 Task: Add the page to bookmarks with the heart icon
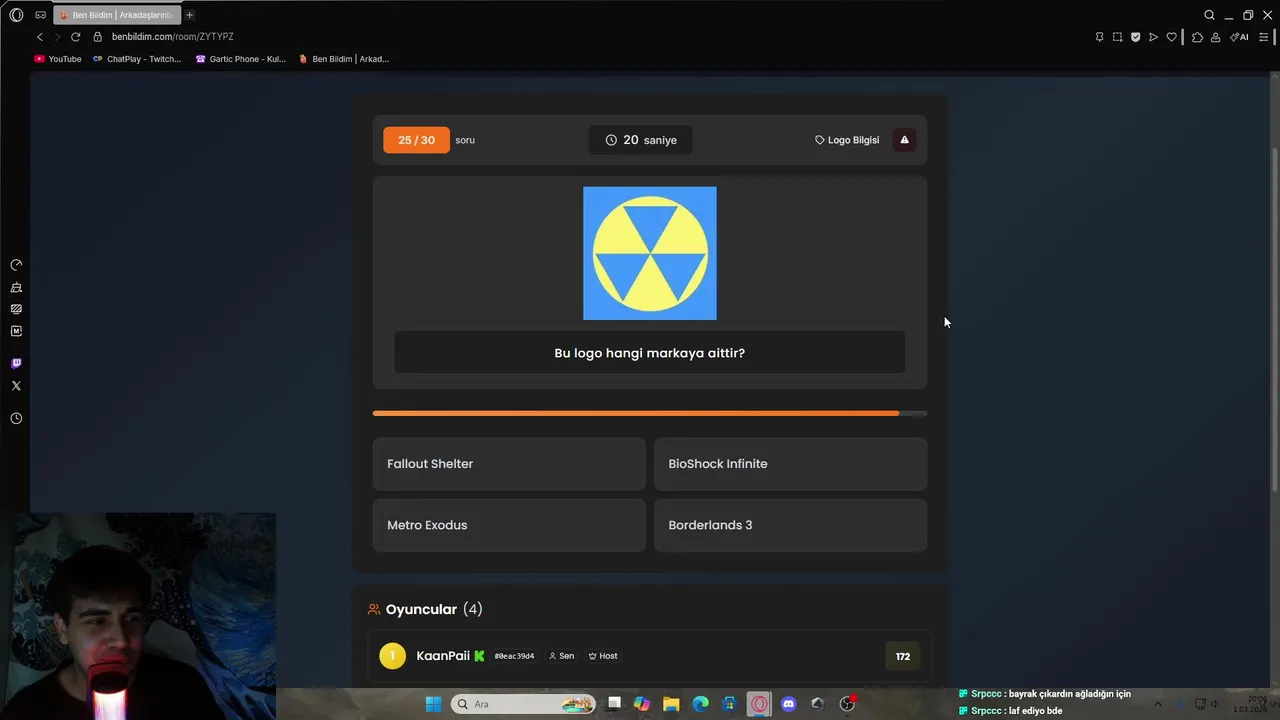(x=1171, y=37)
